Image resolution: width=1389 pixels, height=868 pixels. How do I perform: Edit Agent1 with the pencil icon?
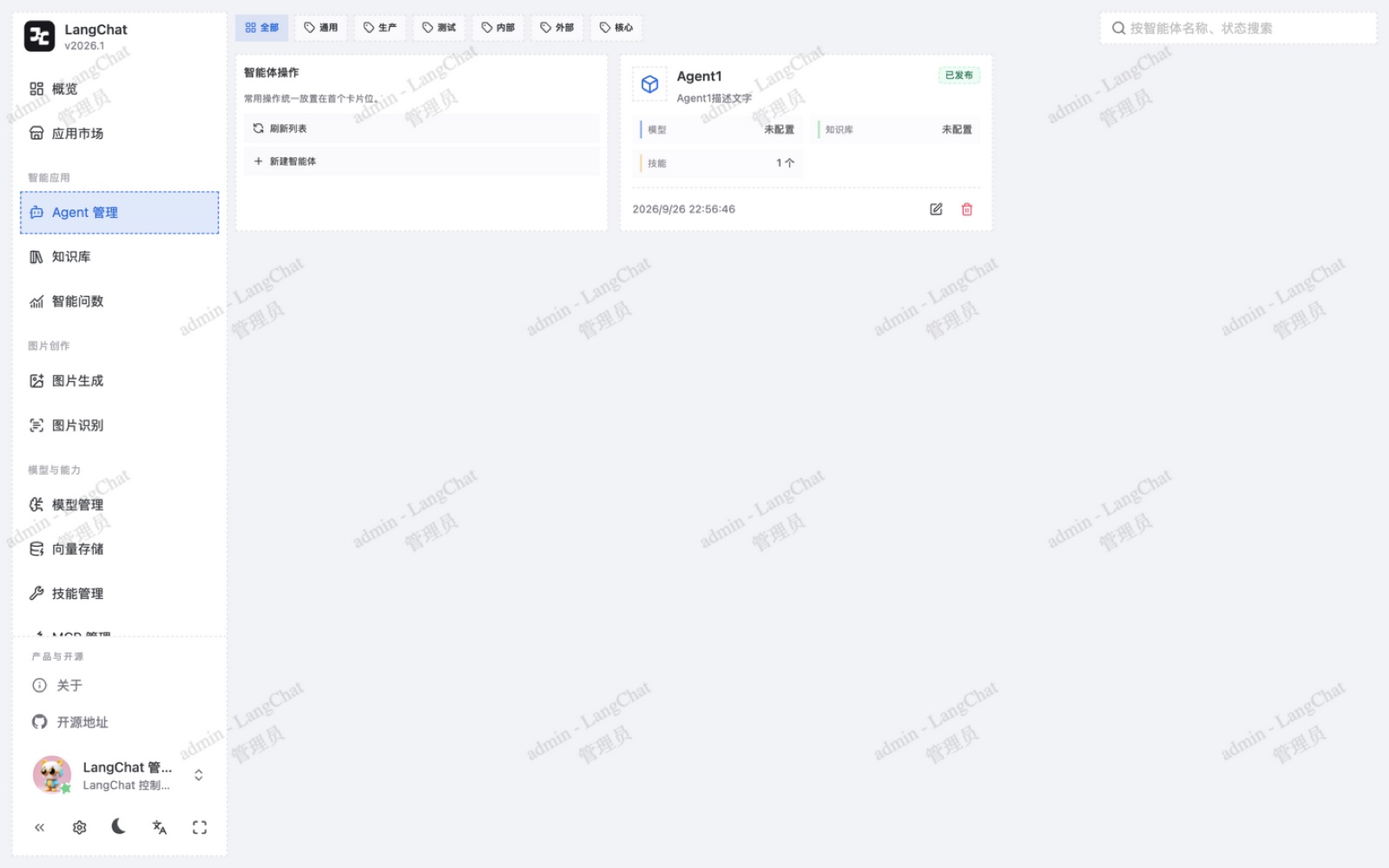click(936, 209)
